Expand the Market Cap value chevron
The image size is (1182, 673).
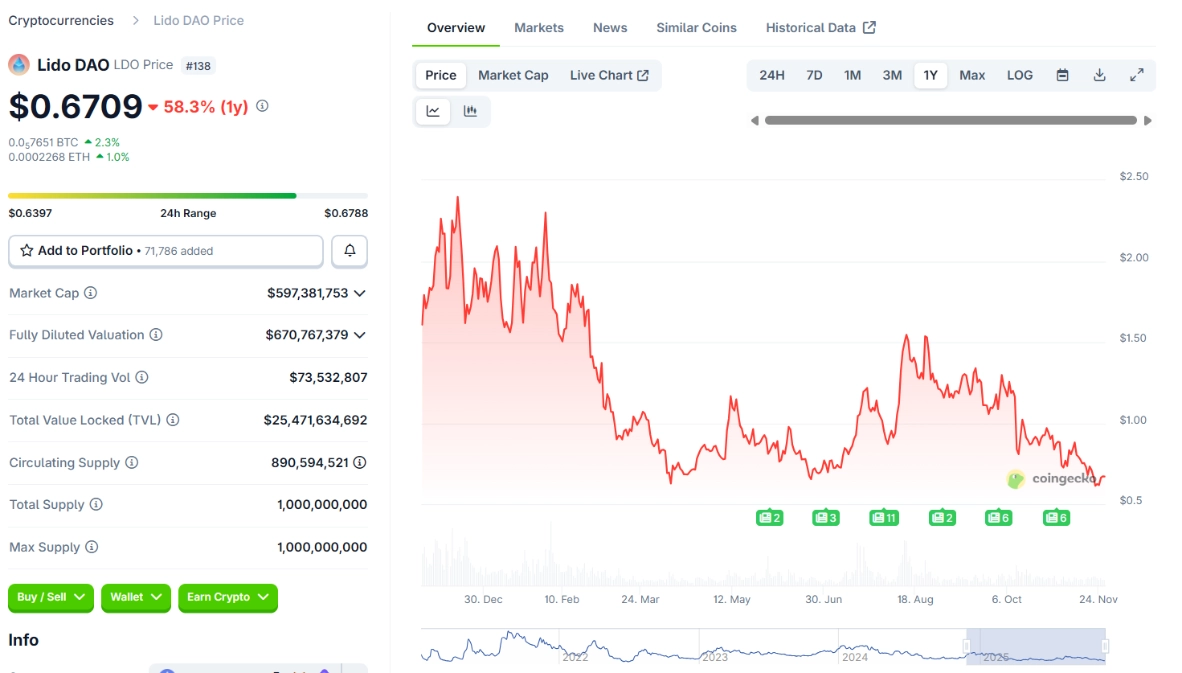pos(359,293)
